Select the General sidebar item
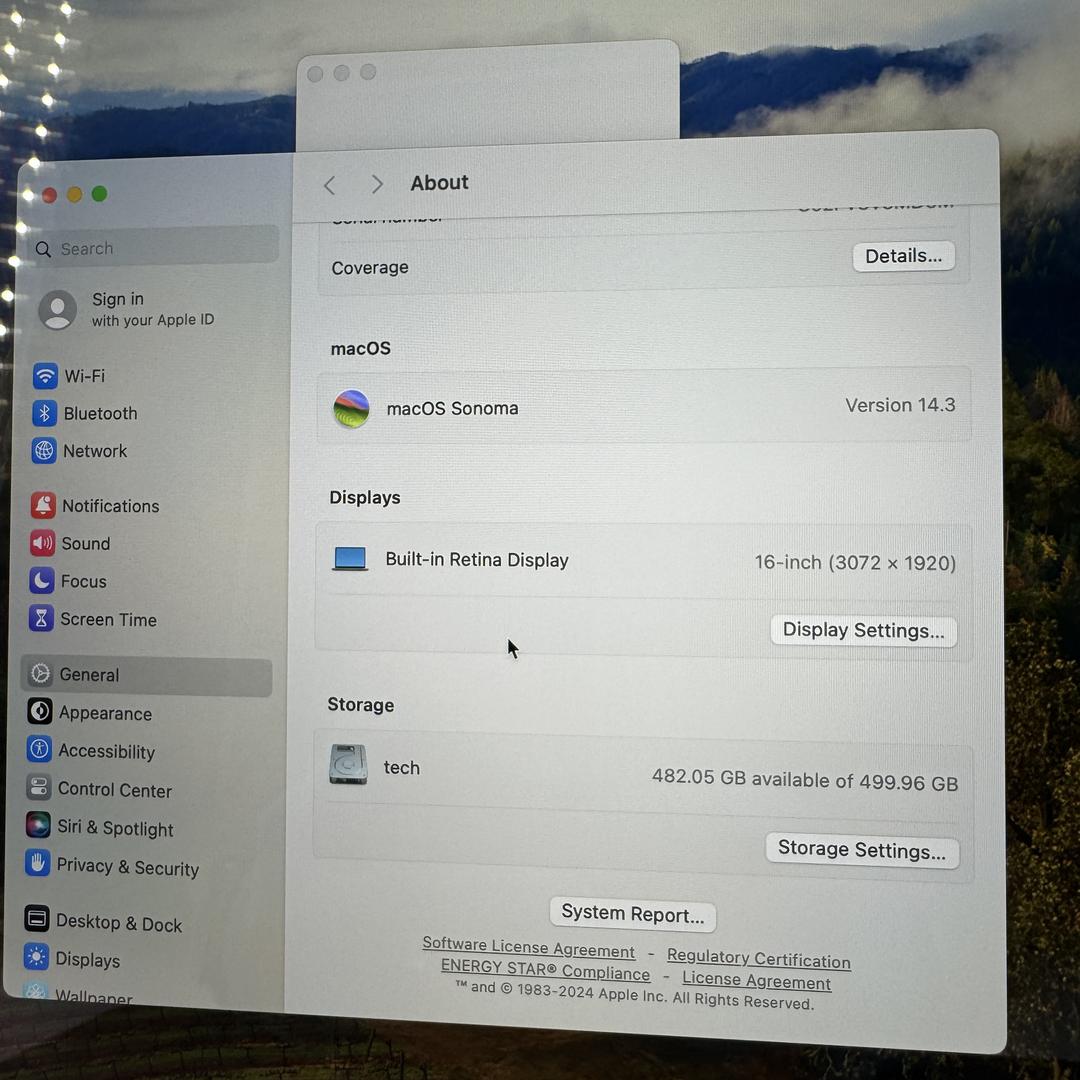Viewport: 1080px width, 1080px height. pos(147,676)
